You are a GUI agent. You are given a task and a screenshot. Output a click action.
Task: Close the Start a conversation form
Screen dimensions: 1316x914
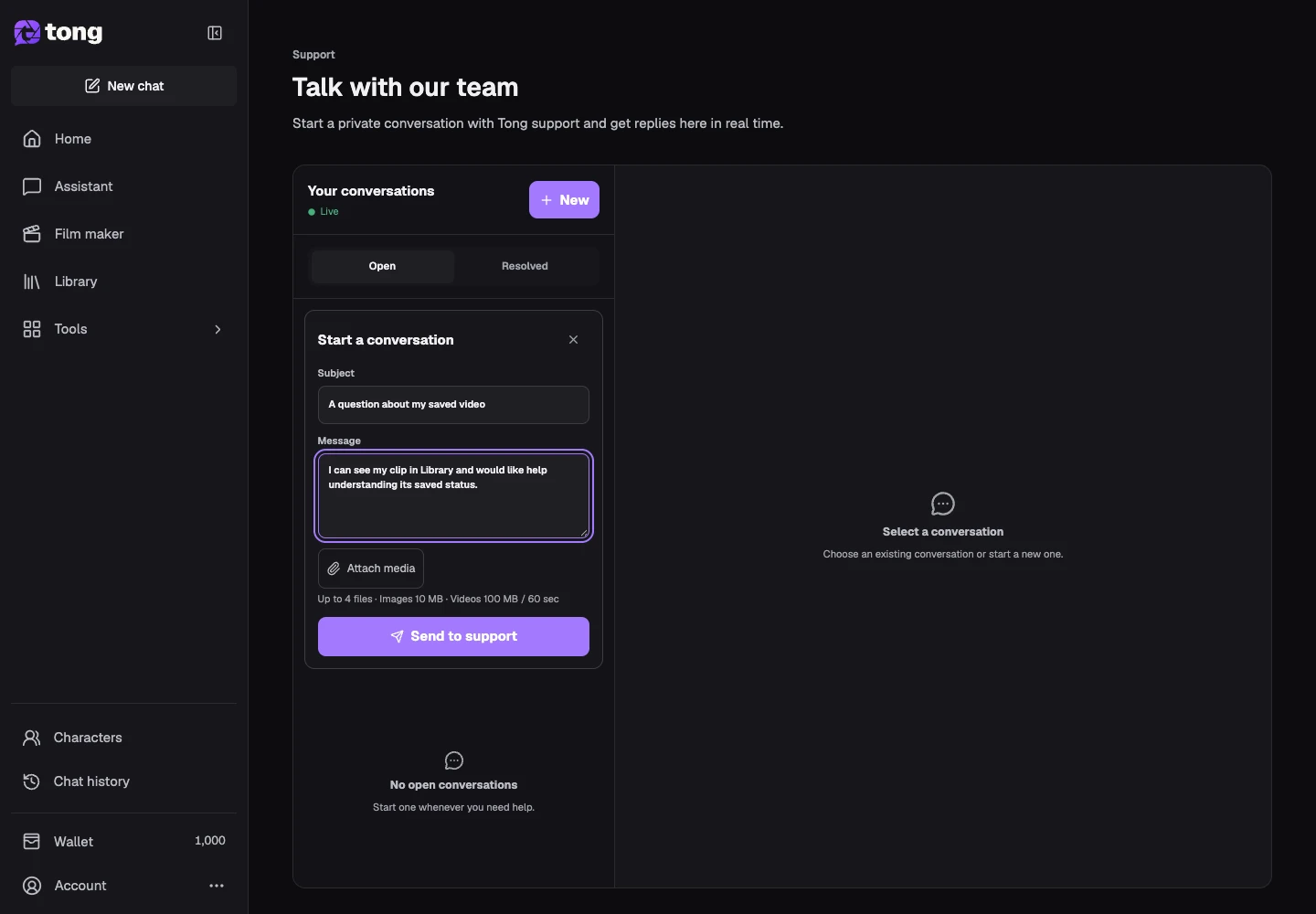[x=574, y=340]
